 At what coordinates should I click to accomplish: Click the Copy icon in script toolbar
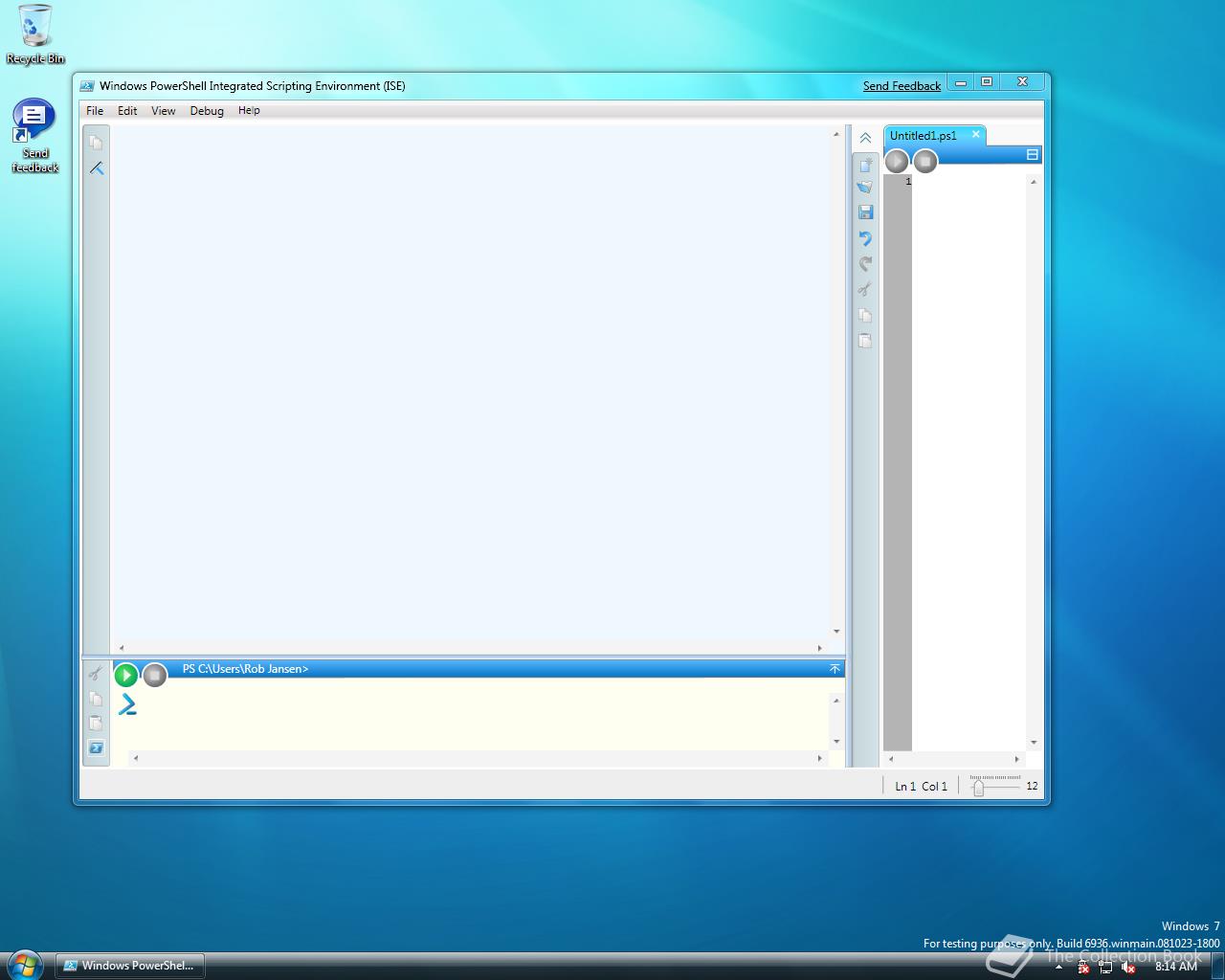(x=865, y=315)
